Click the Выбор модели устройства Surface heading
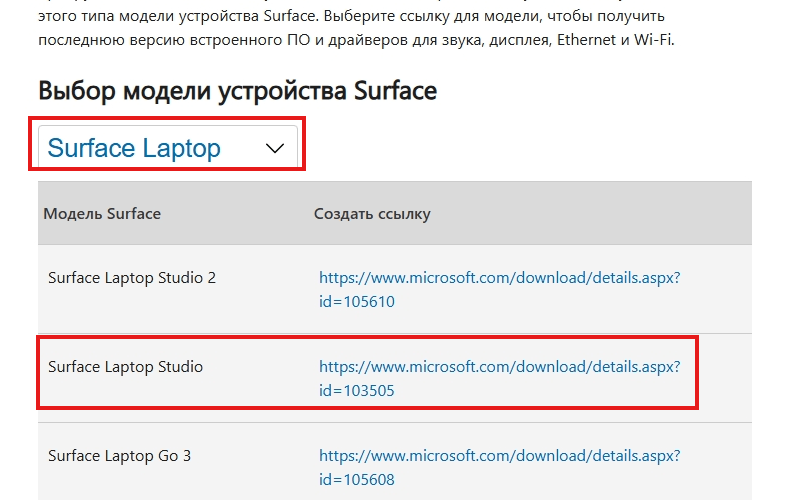Screen dimensions: 787x500 [x=237, y=91]
